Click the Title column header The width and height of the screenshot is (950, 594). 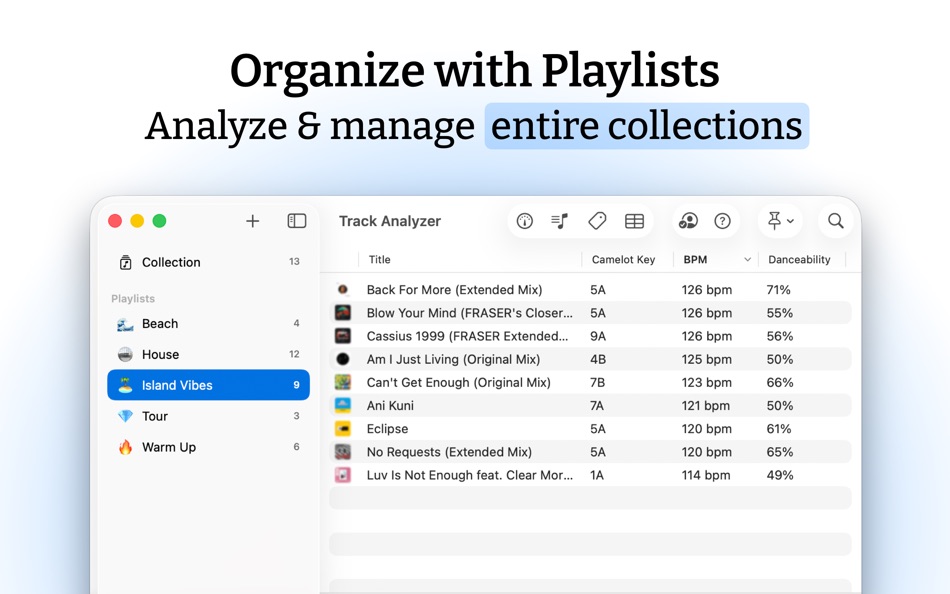point(379,259)
